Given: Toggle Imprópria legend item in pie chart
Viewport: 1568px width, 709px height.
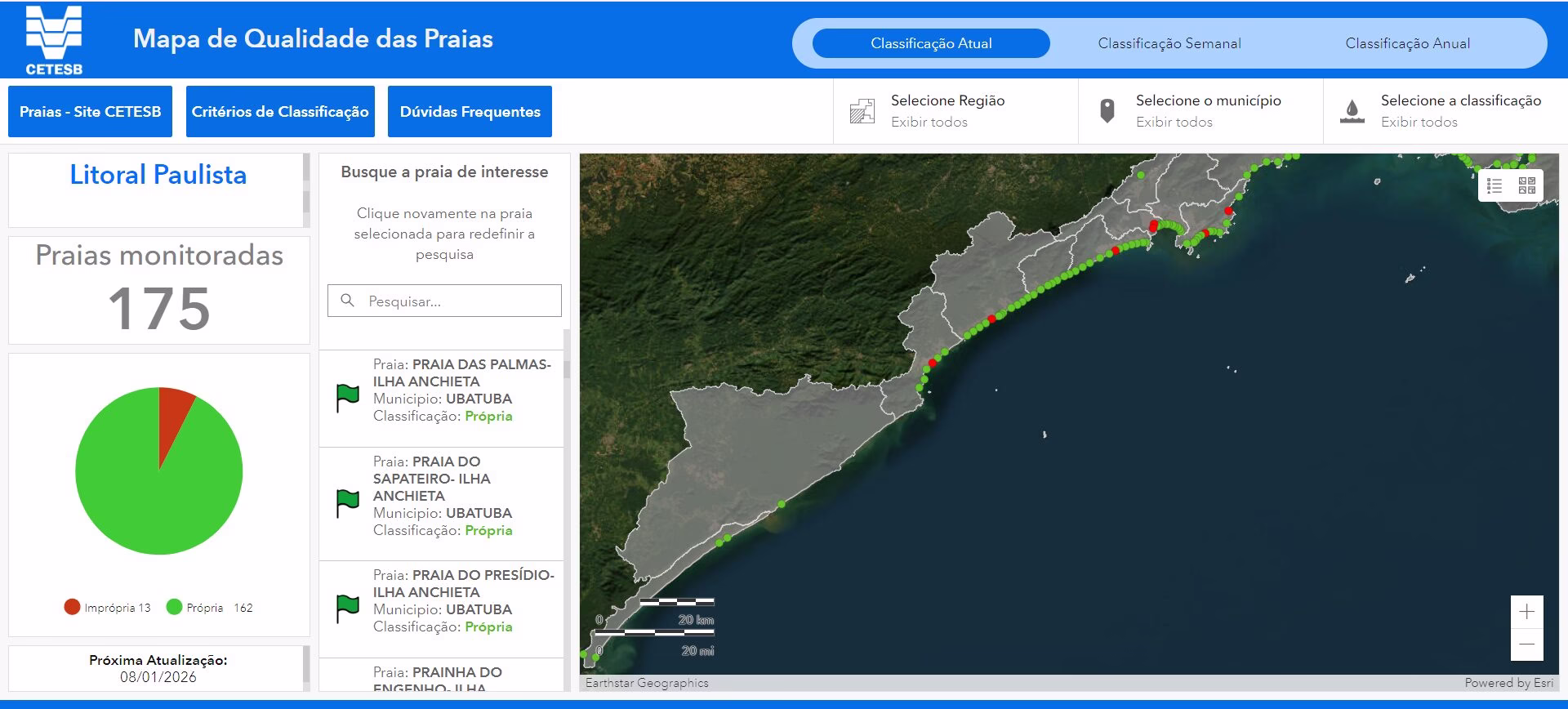Looking at the screenshot, I should pos(108,608).
